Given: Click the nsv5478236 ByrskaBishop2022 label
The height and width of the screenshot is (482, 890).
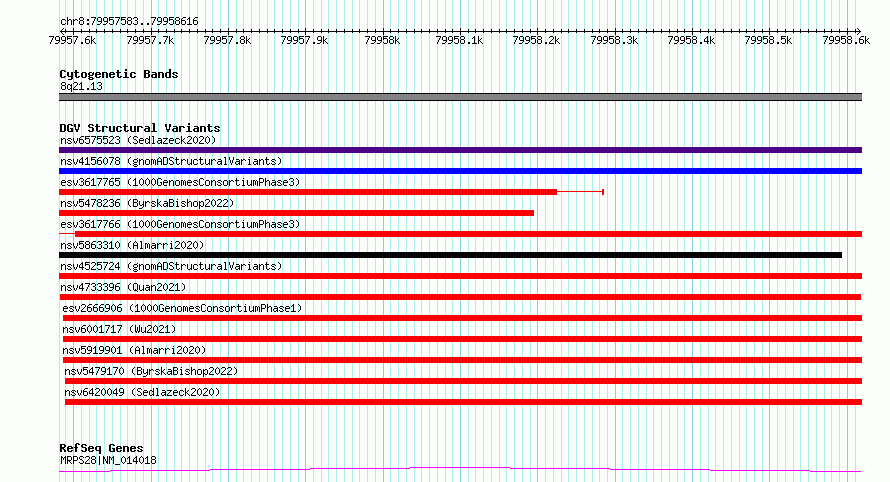Looking at the screenshot, I should coord(147,203).
